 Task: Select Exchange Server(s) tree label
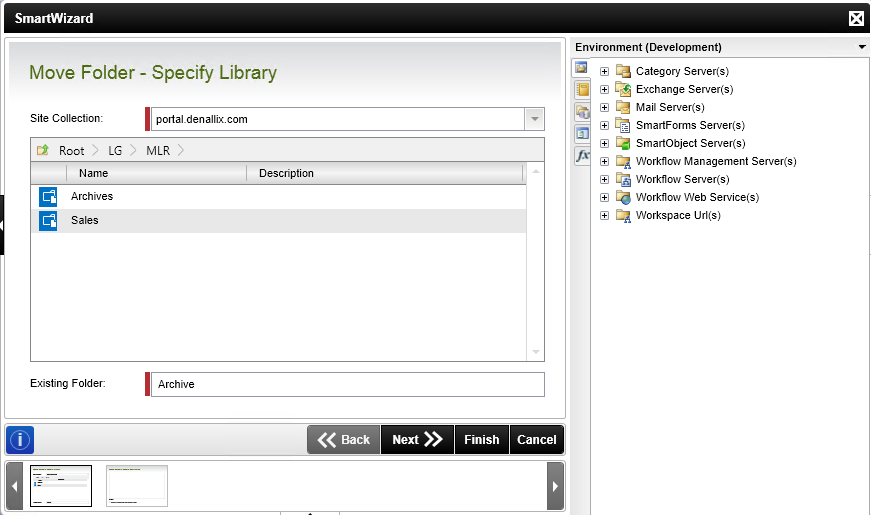point(684,89)
